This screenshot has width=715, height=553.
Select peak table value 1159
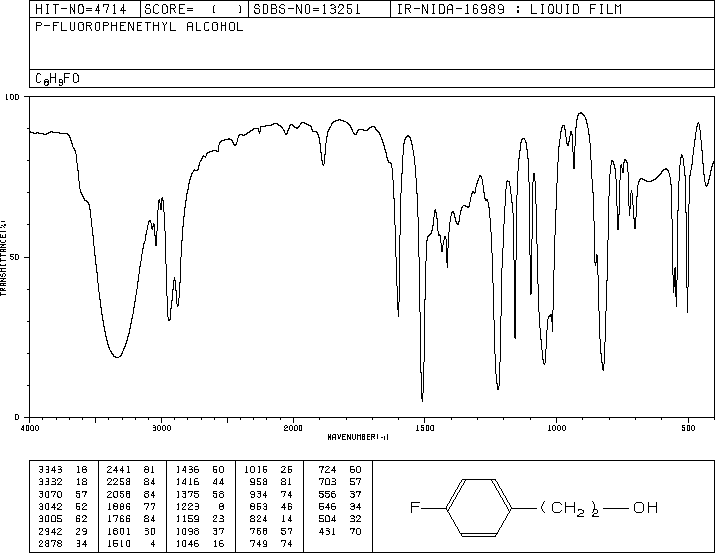point(187,519)
